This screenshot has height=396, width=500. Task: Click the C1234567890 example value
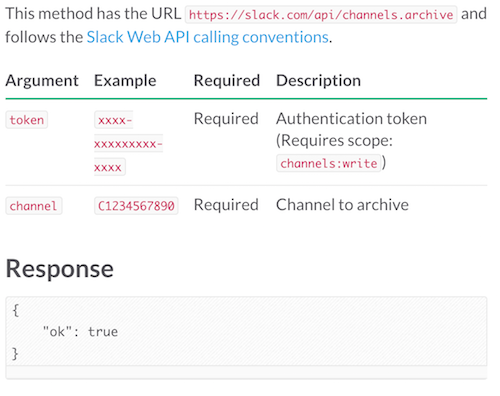coord(136,206)
